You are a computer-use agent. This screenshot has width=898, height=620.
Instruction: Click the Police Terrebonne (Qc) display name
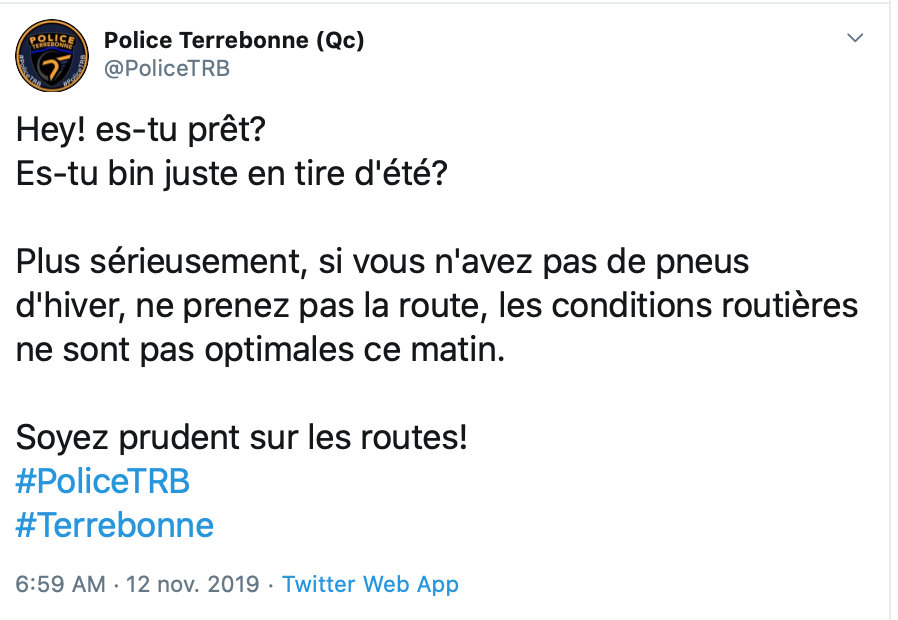pos(234,41)
